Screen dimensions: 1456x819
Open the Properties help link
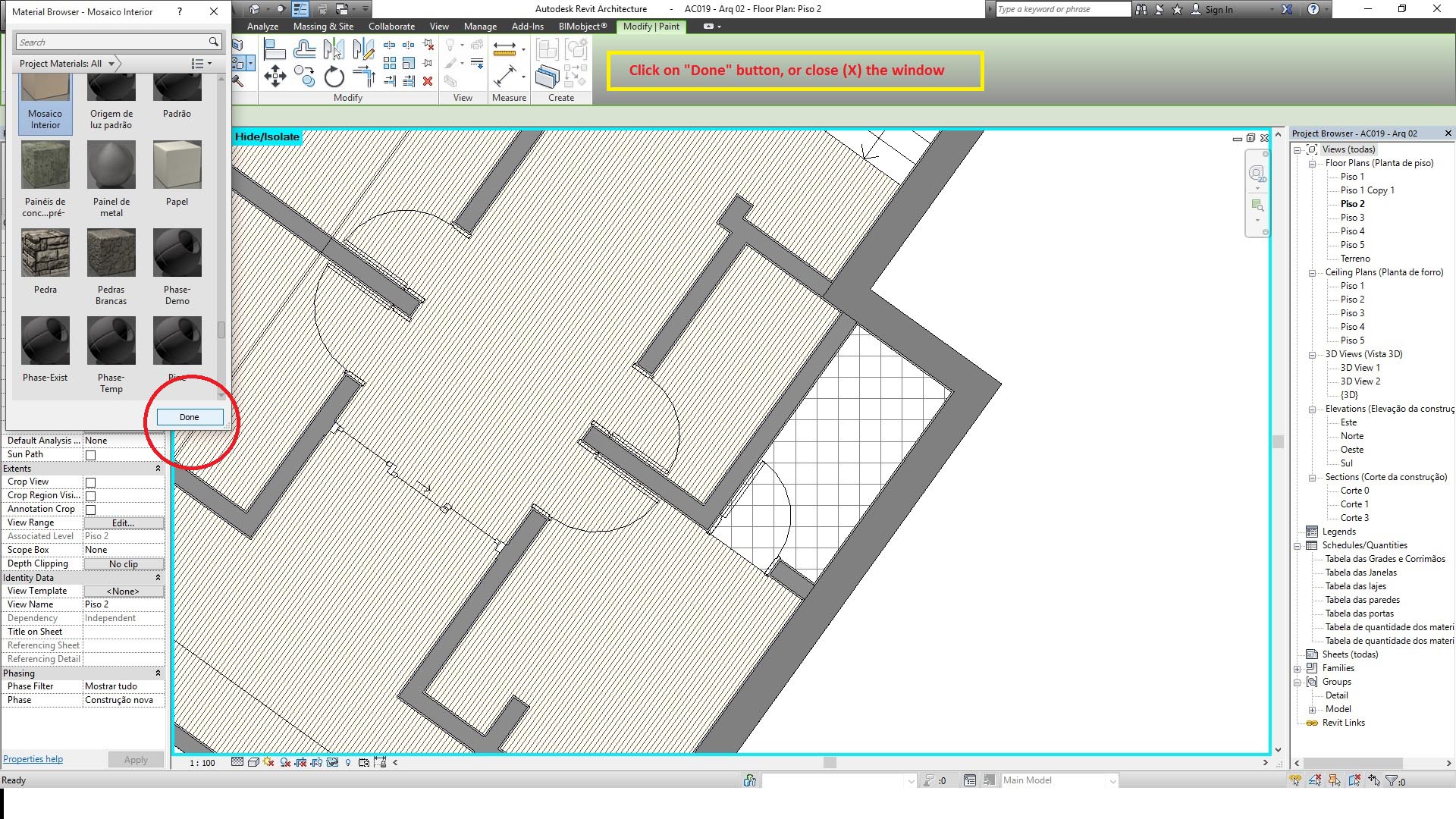point(33,759)
